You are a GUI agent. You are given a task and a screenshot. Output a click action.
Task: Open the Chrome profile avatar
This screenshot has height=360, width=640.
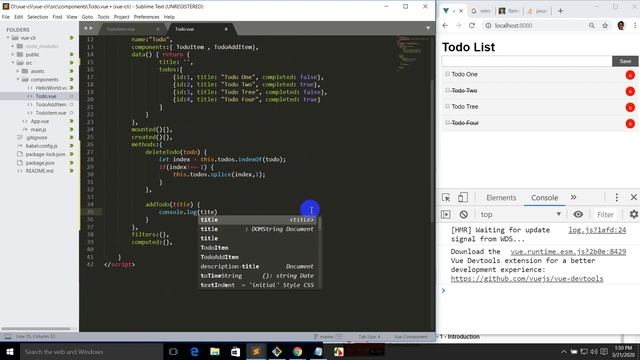pos(621,26)
